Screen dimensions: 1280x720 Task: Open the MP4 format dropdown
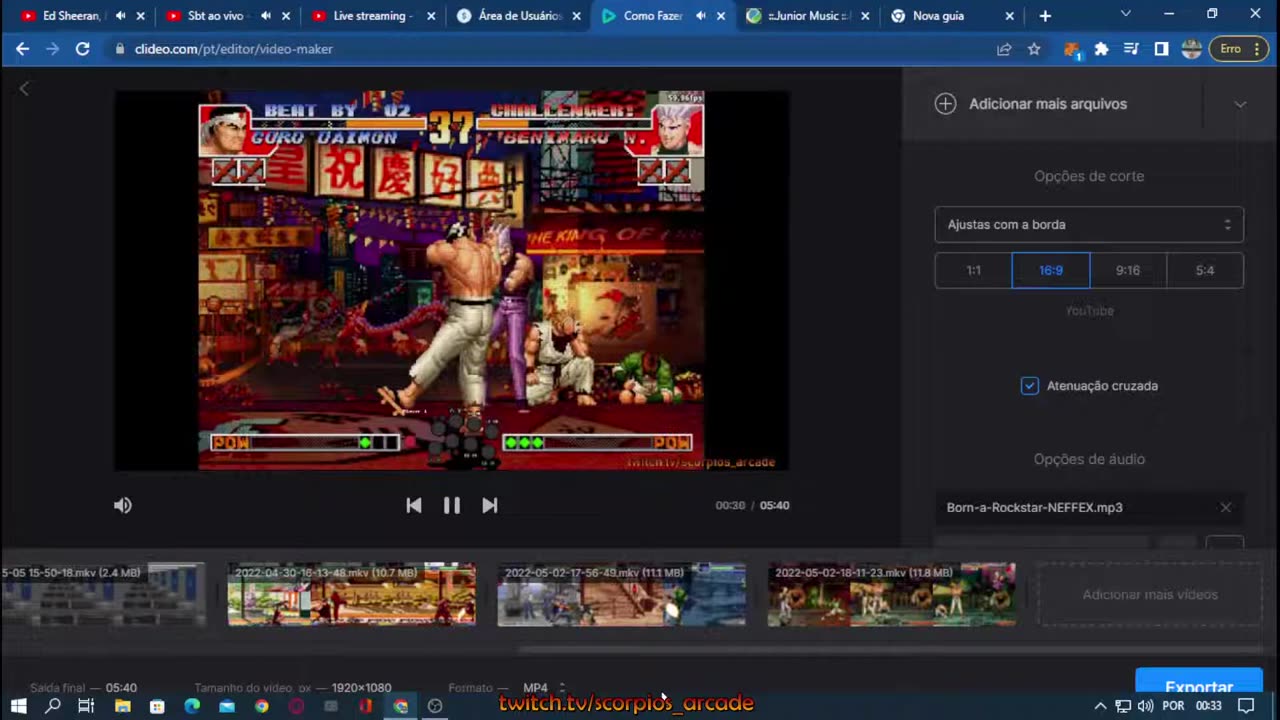tap(544, 688)
